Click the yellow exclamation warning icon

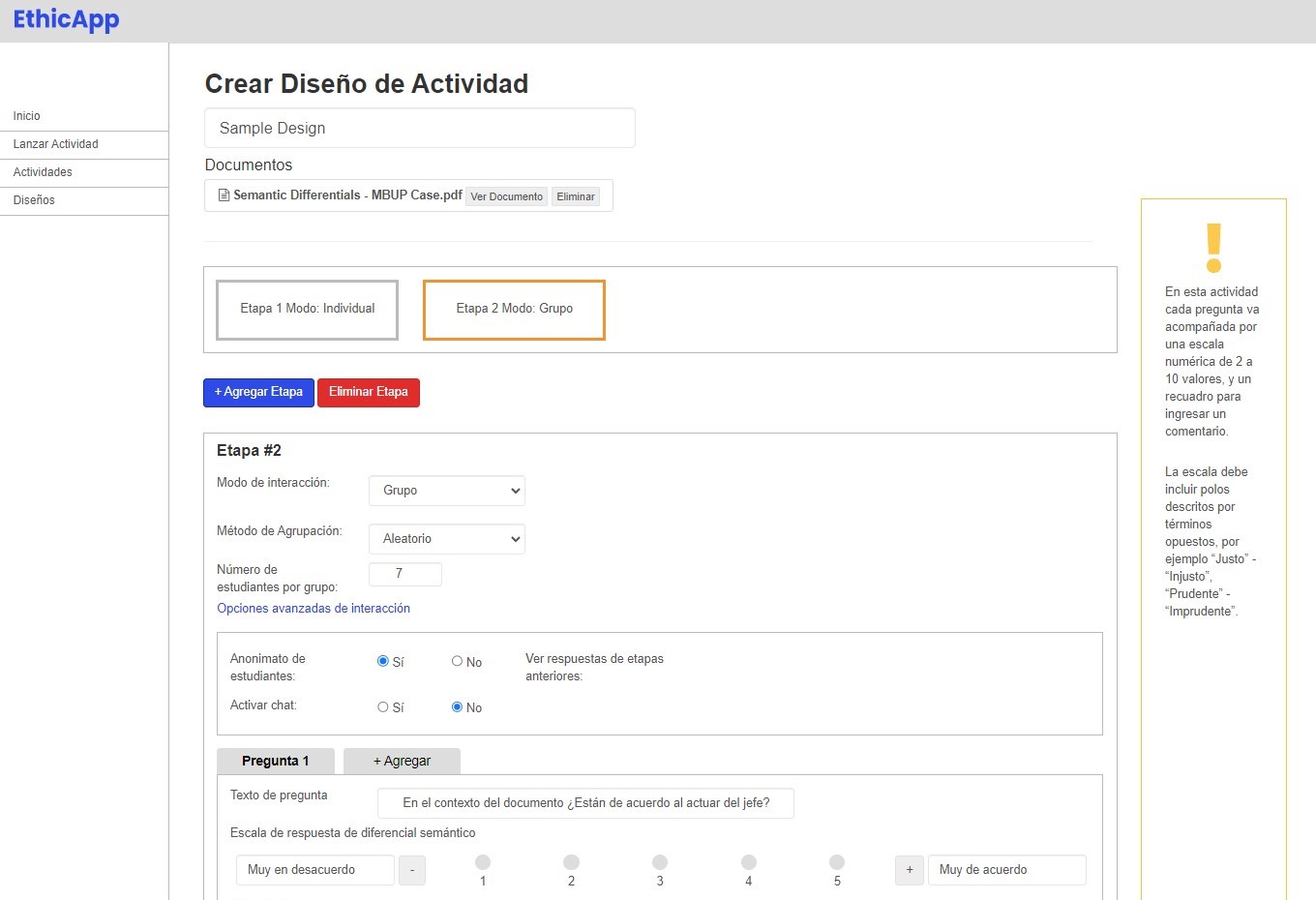(1213, 248)
